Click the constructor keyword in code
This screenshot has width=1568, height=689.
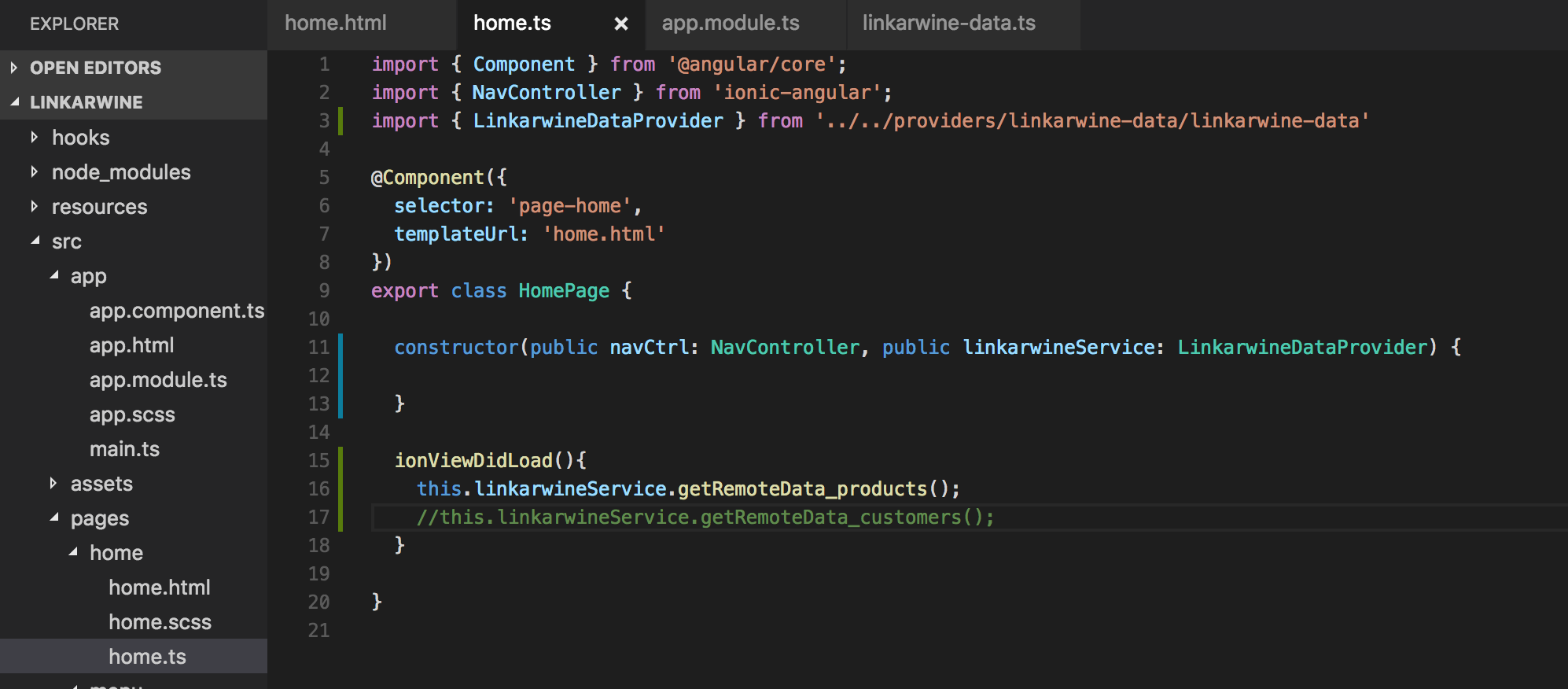click(456, 348)
